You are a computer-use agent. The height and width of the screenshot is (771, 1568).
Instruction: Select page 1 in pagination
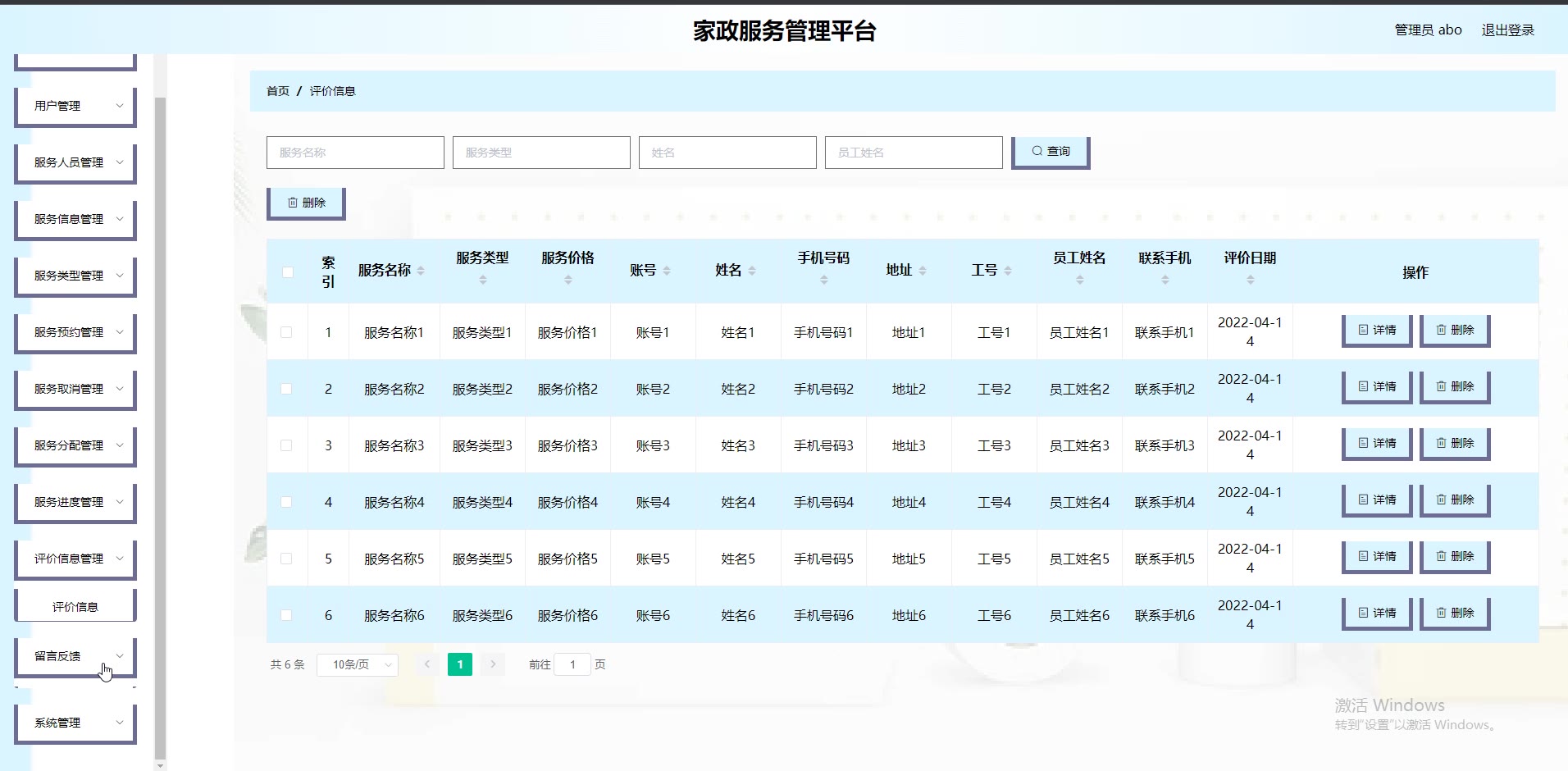coord(460,664)
